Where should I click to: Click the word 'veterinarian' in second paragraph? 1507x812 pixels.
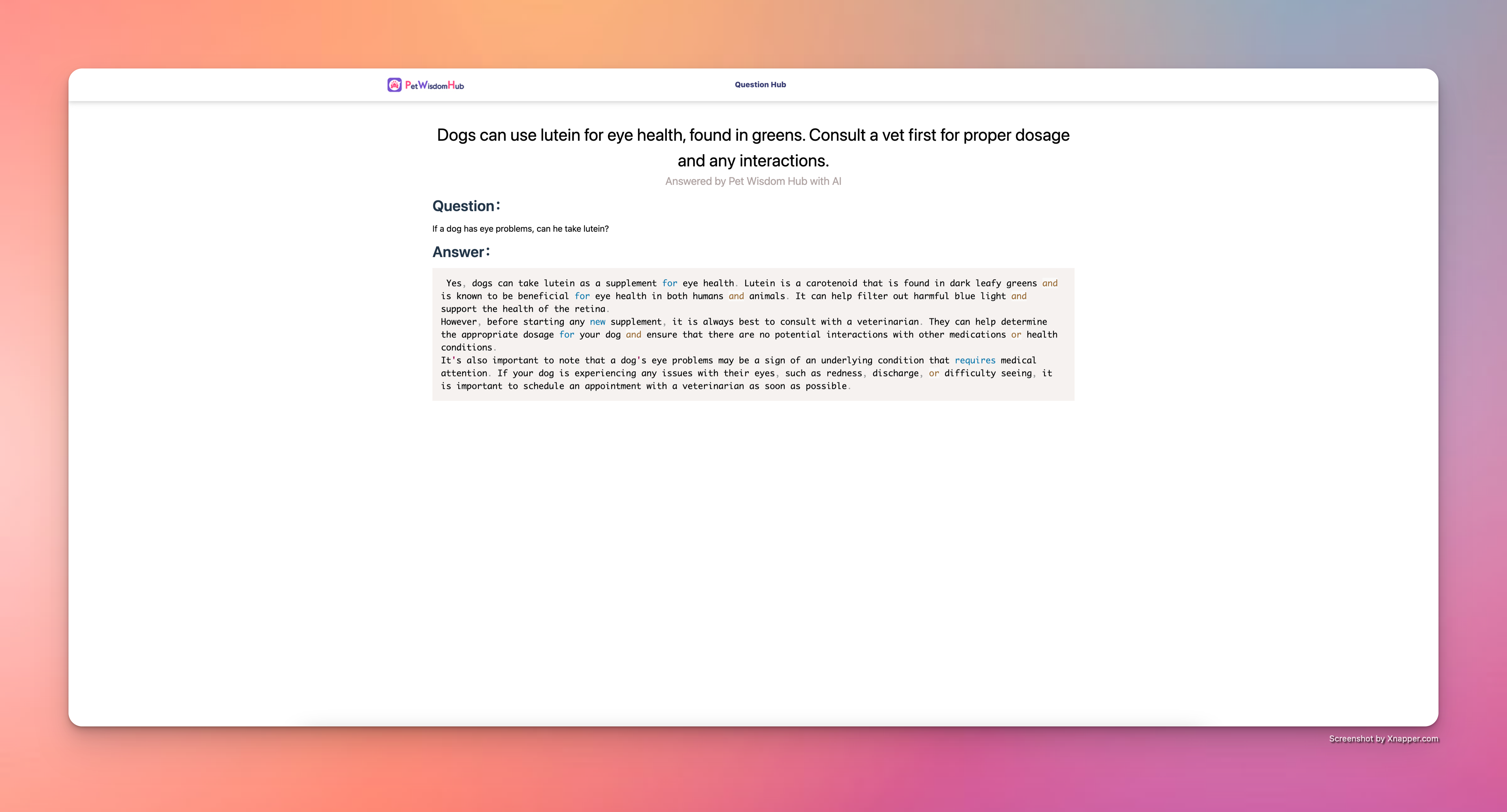887,321
